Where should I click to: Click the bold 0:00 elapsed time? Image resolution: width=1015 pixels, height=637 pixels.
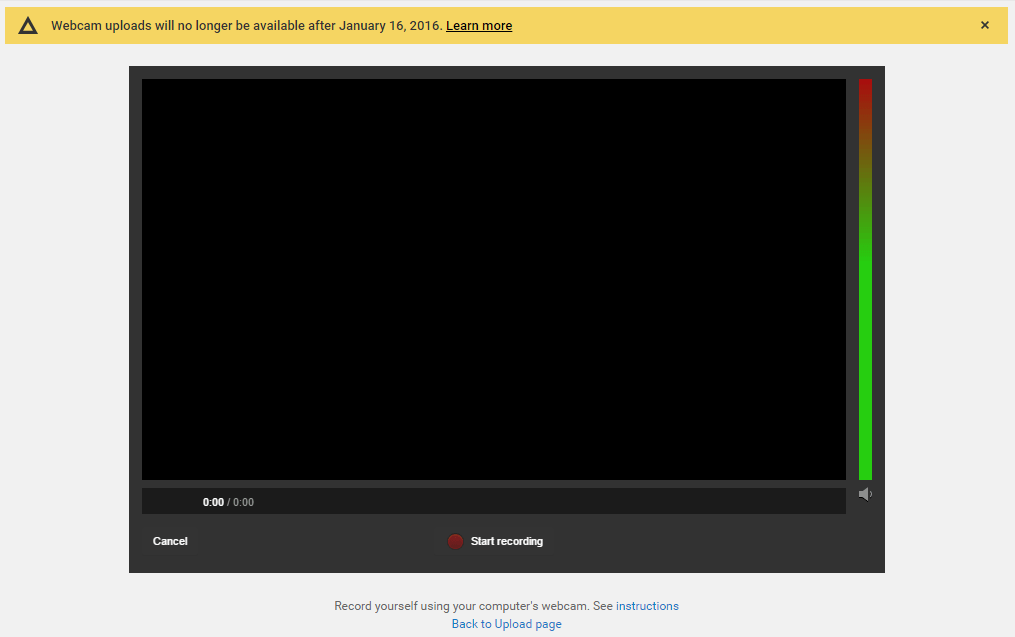tap(213, 502)
